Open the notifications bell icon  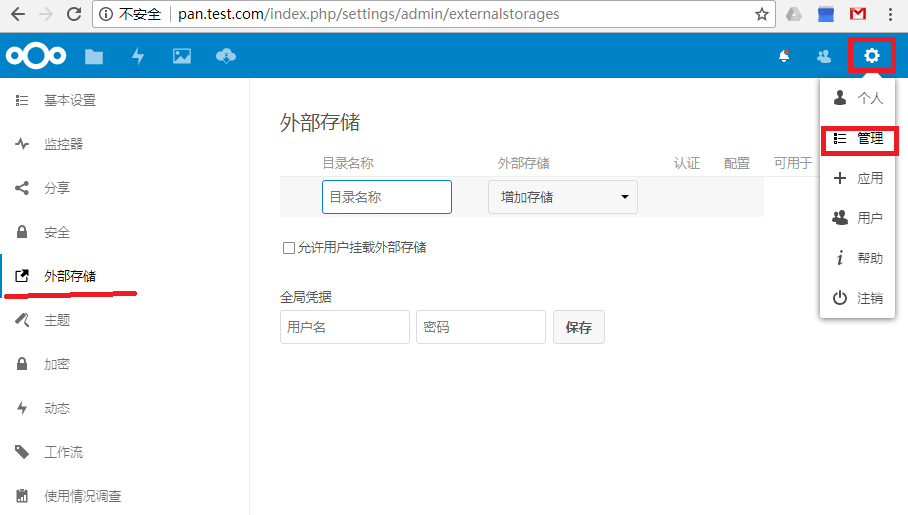(784, 57)
